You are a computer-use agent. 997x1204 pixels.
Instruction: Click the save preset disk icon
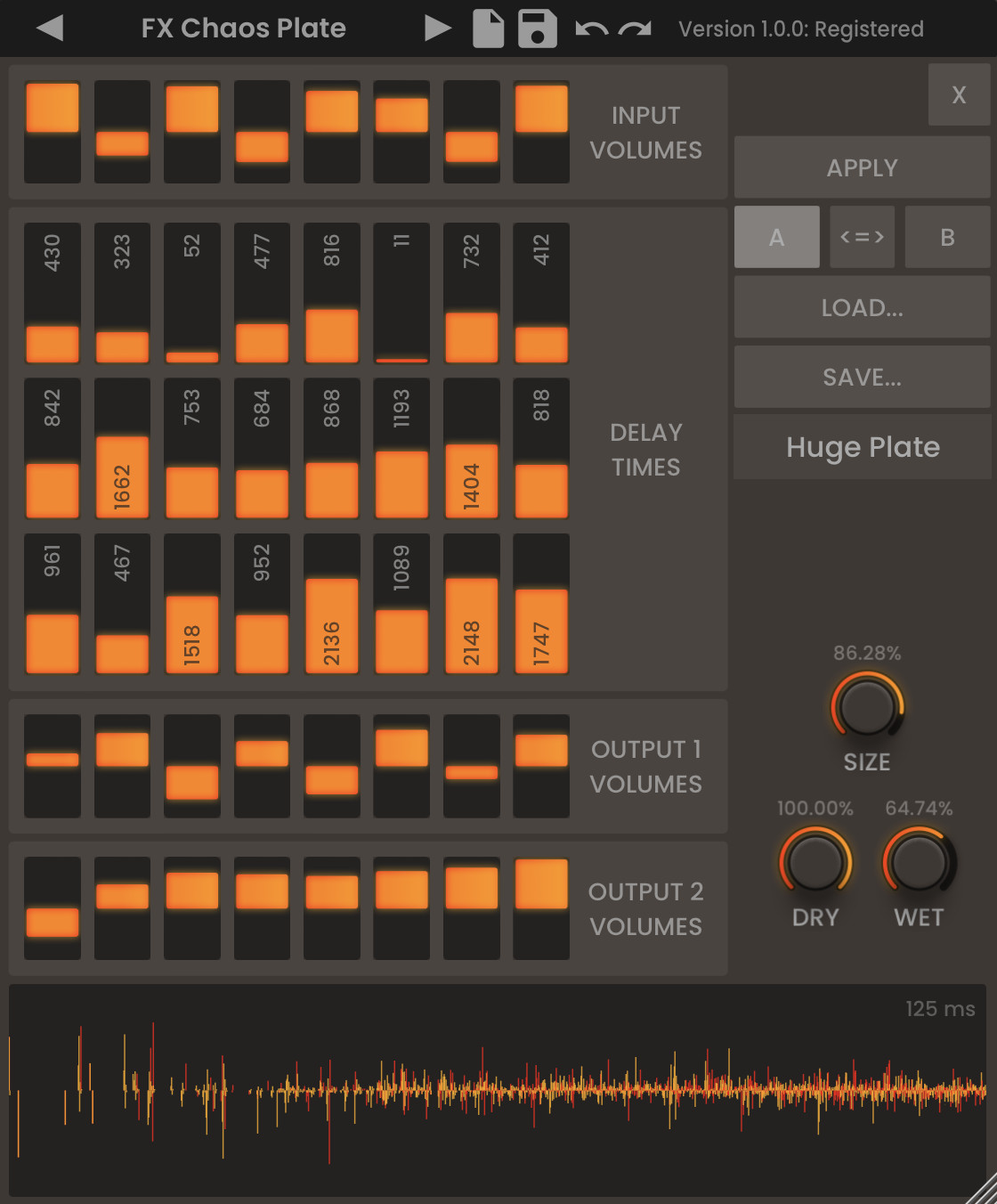(538, 28)
